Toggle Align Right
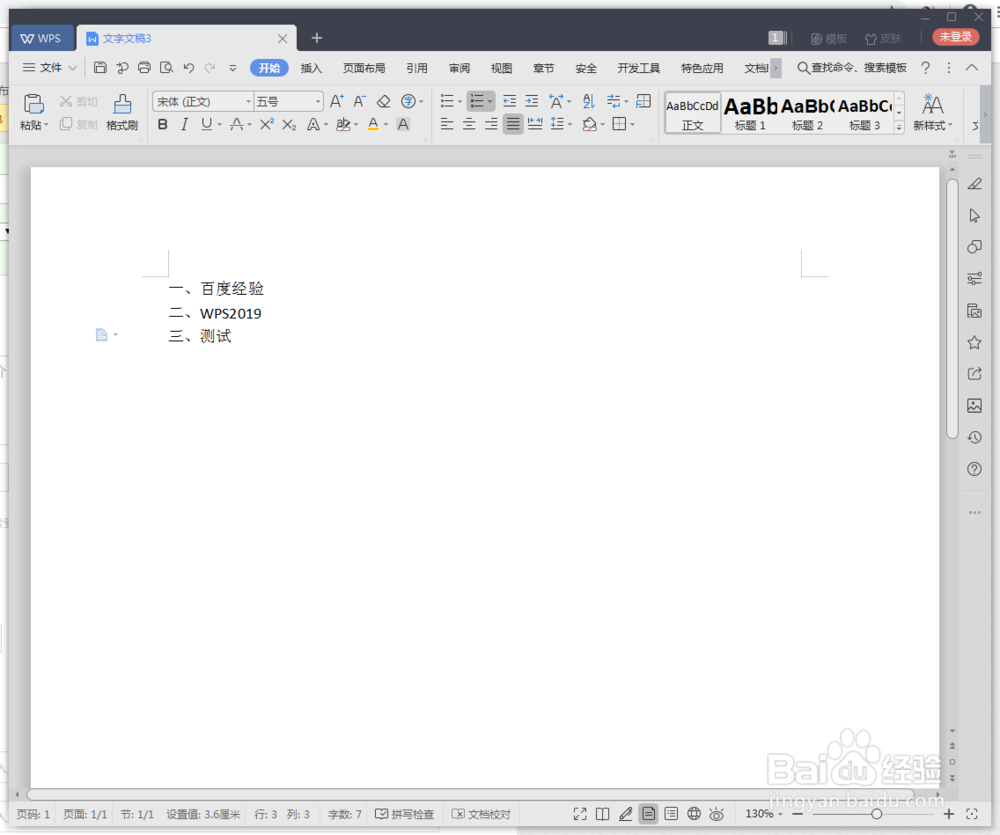 [491, 124]
